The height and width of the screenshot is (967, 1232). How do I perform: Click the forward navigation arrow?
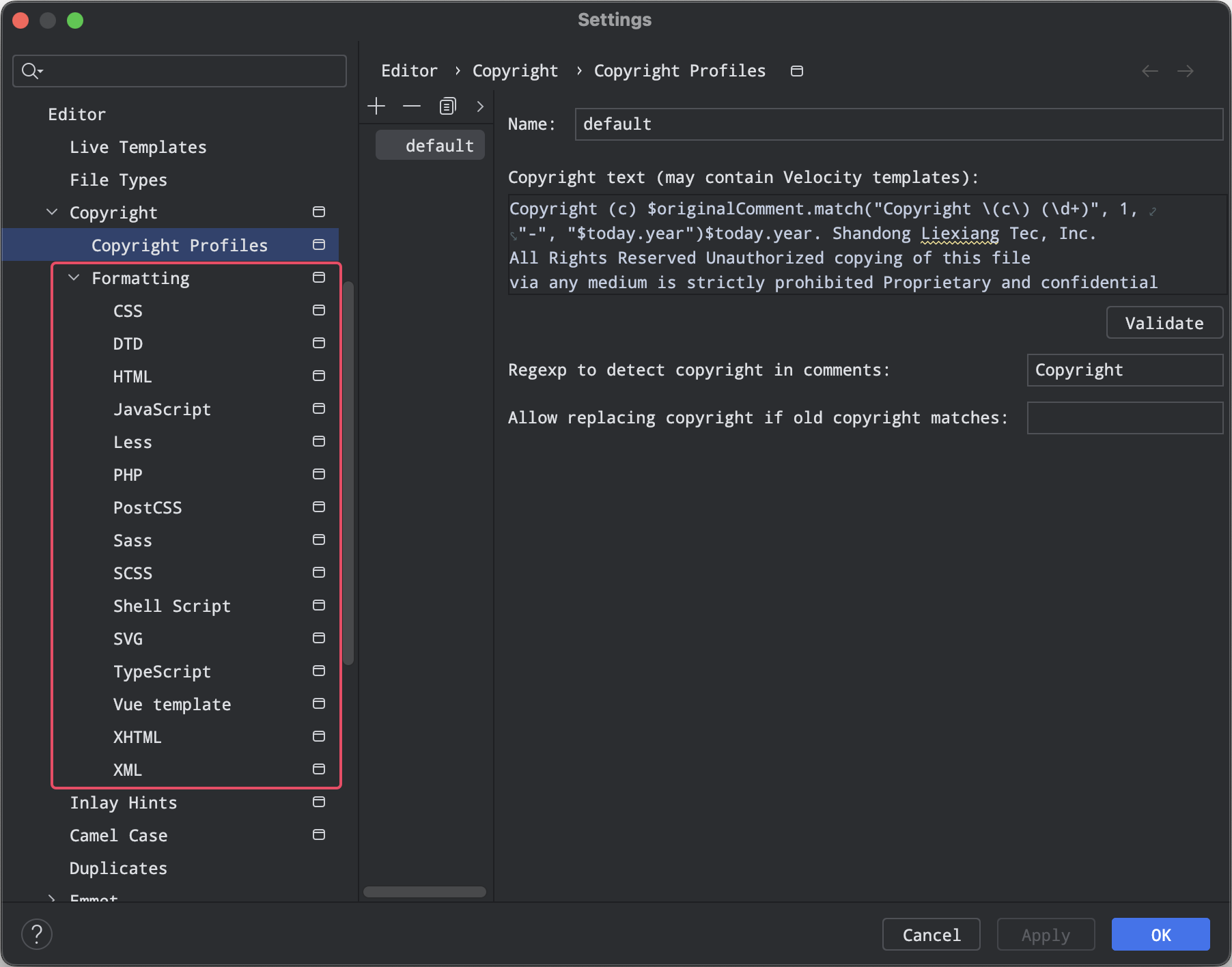pyautogui.click(x=1186, y=71)
